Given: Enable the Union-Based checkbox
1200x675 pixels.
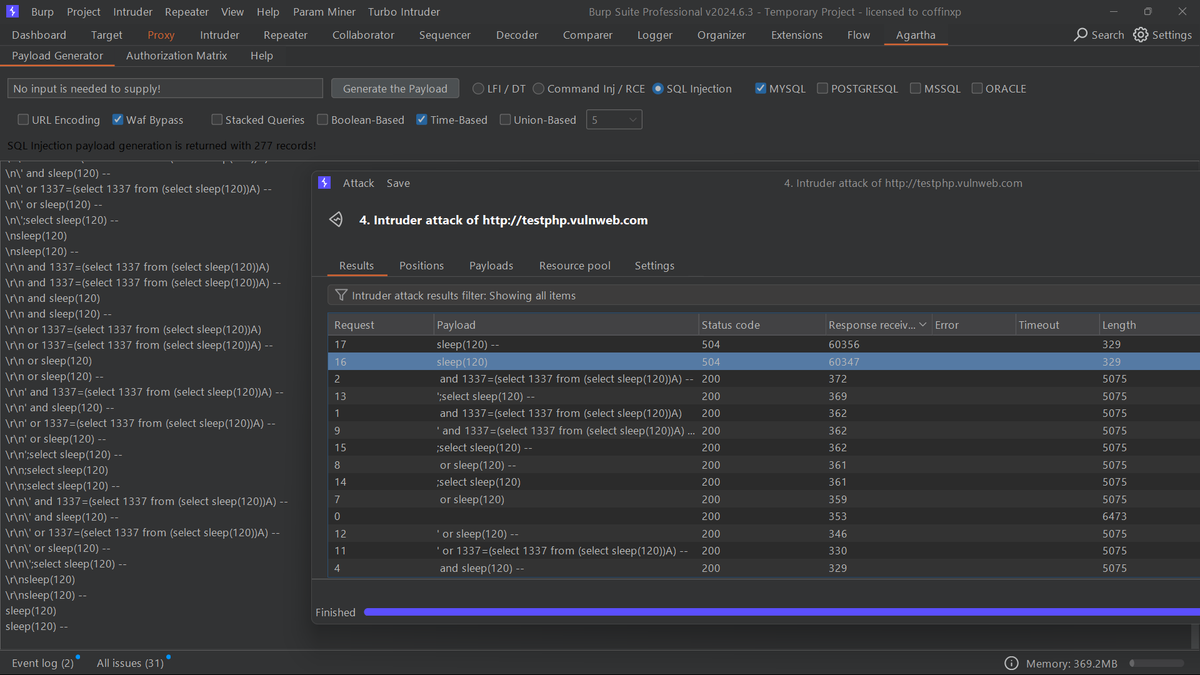Looking at the screenshot, I should pos(505,120).
